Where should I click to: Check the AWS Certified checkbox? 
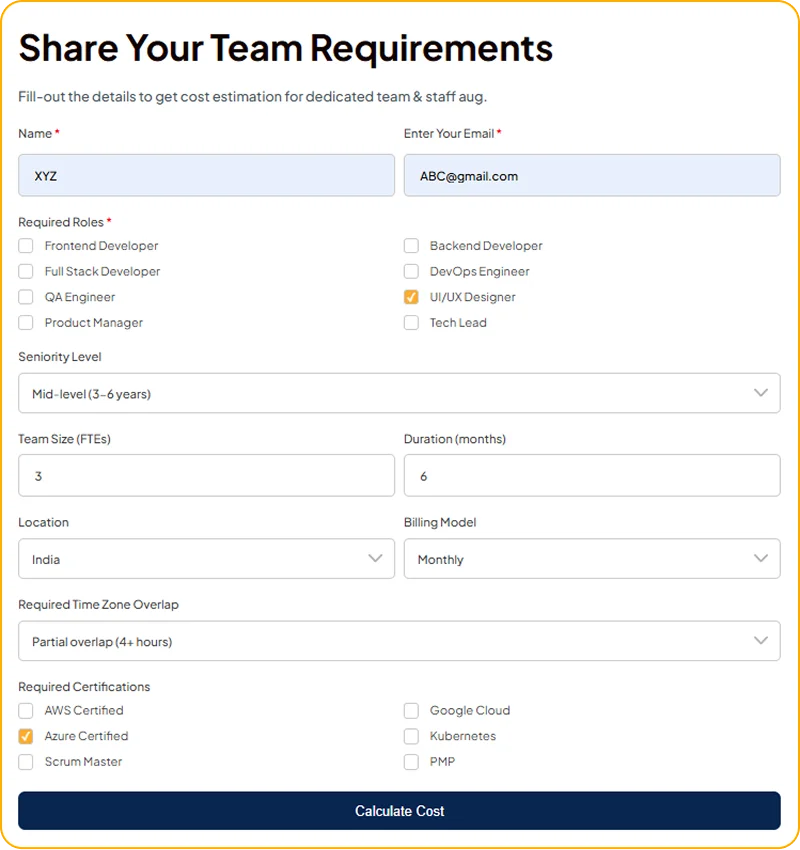click(x=26, y=711)
